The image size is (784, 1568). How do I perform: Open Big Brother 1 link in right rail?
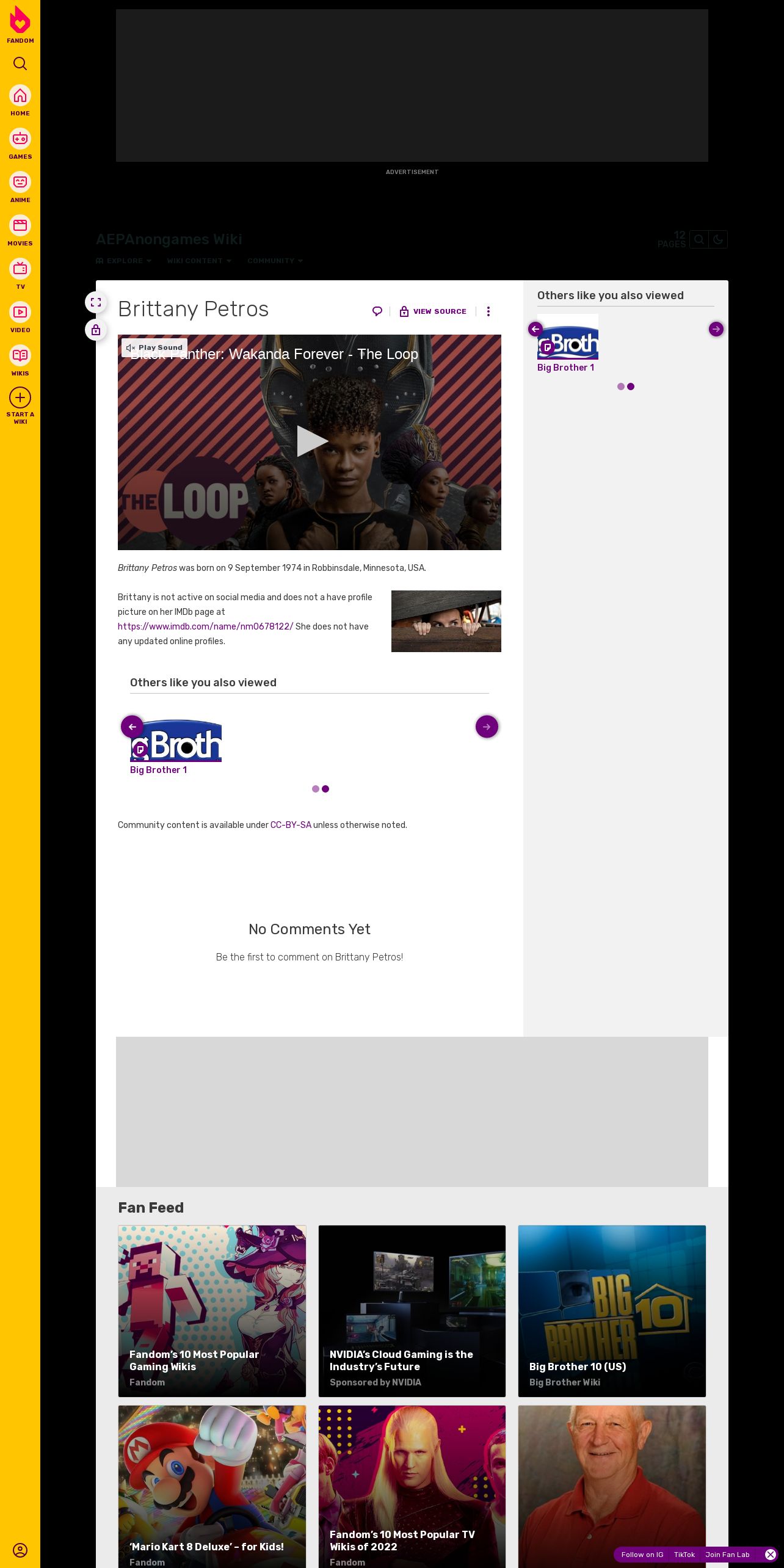click(565, 368)
